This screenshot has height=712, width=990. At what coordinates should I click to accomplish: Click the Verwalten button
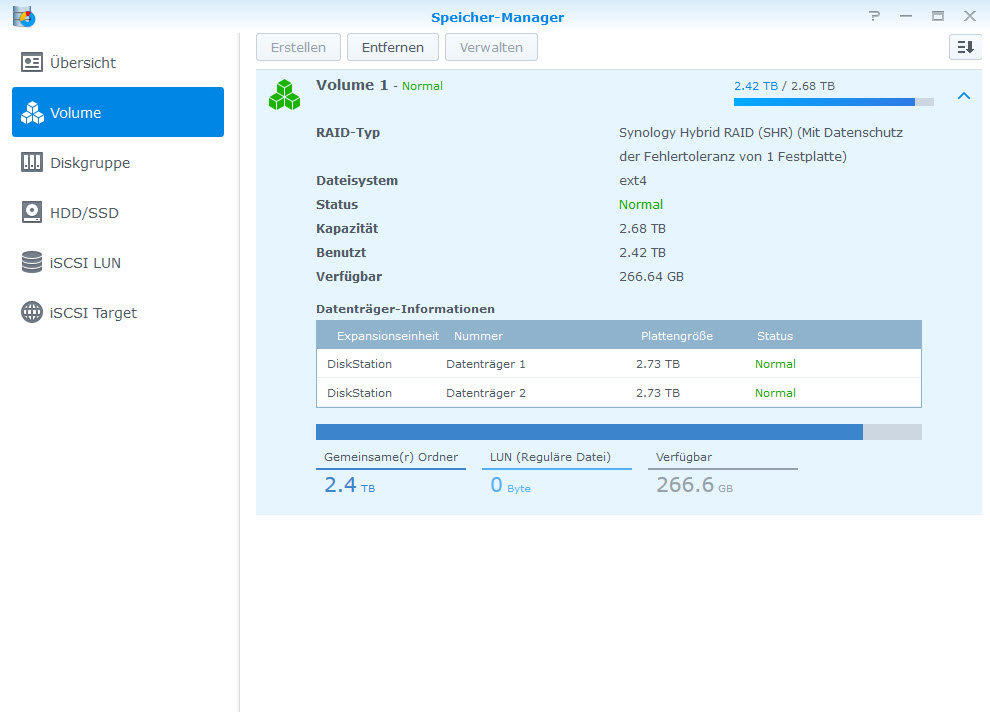(491, 47)
